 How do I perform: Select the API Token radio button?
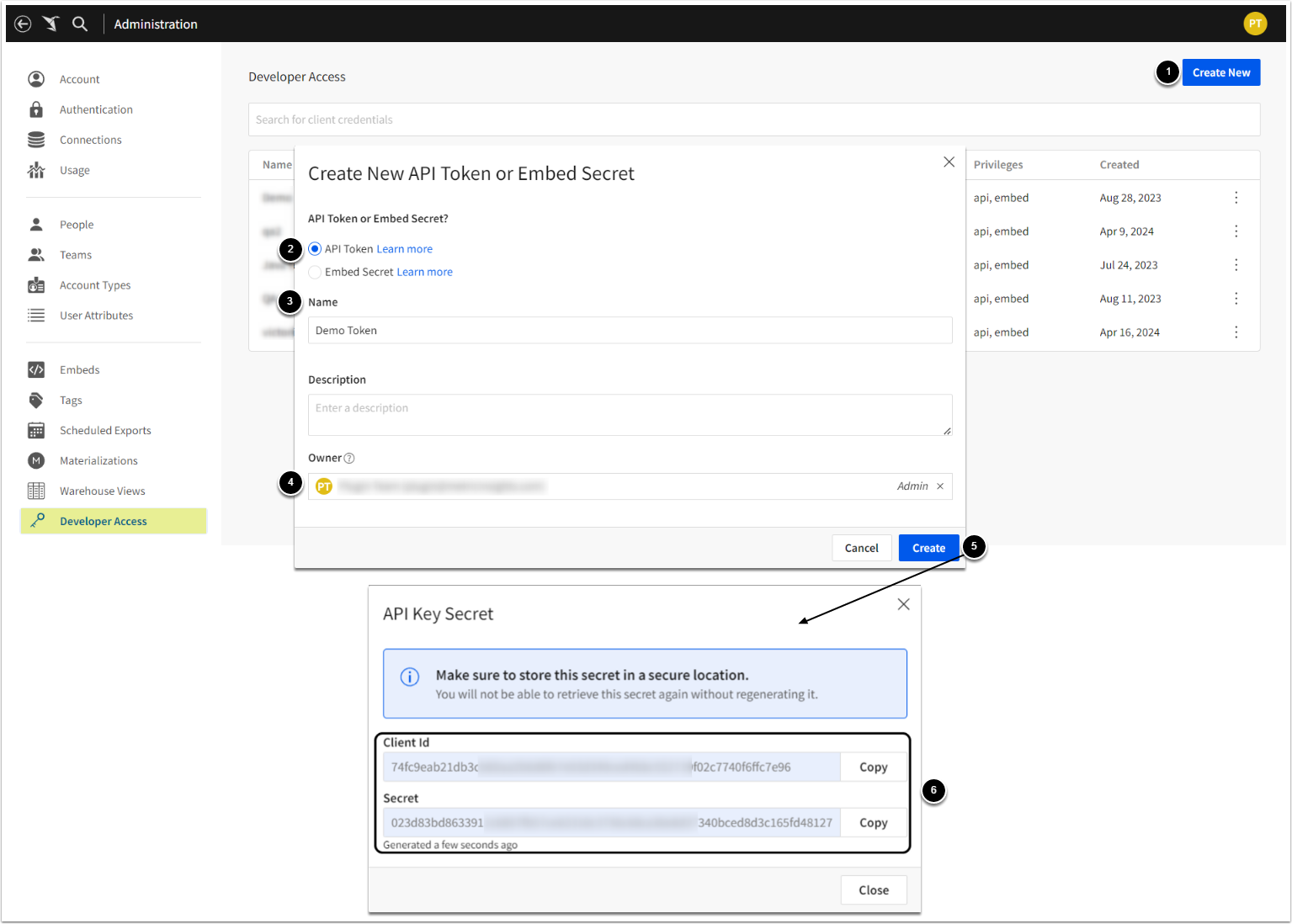[x=315, y=249]
